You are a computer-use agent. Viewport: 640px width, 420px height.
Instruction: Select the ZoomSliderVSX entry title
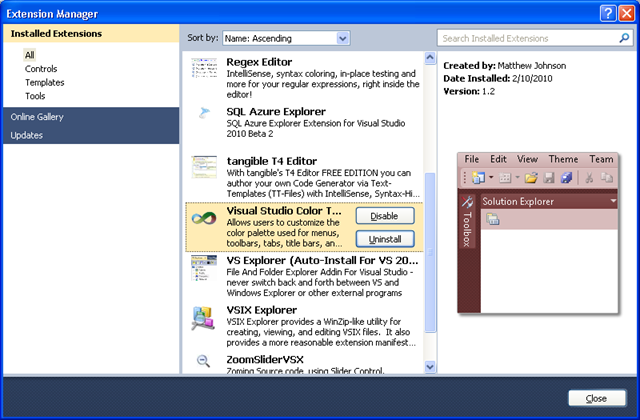(265, 360)
